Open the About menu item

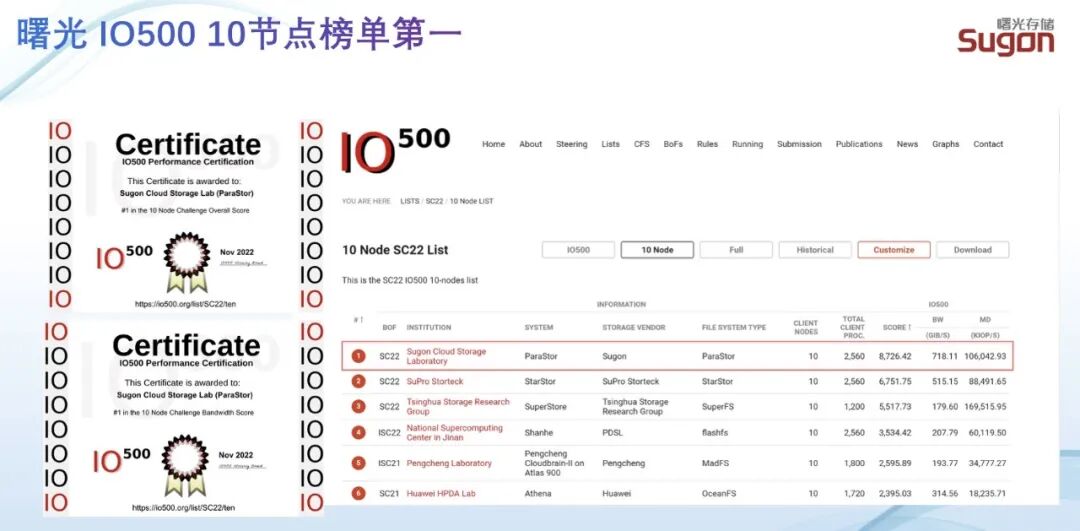tap(530, 144)
